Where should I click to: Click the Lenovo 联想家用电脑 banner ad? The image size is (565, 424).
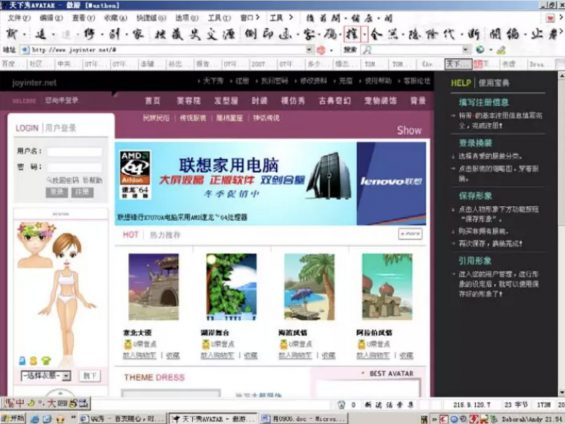(x=270, y=183)
